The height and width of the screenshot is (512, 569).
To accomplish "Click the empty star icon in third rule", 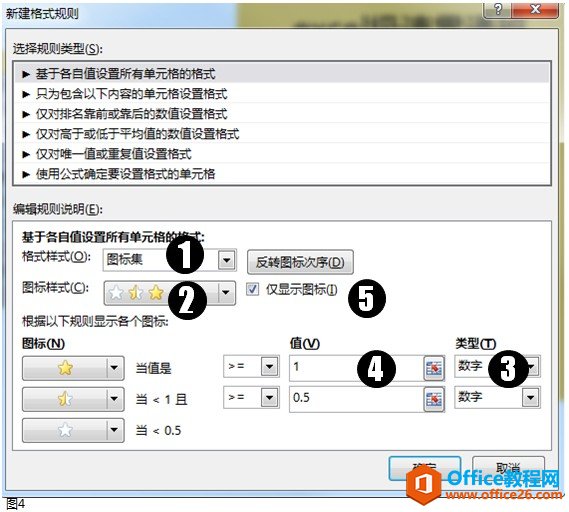I will click(65, 430).
